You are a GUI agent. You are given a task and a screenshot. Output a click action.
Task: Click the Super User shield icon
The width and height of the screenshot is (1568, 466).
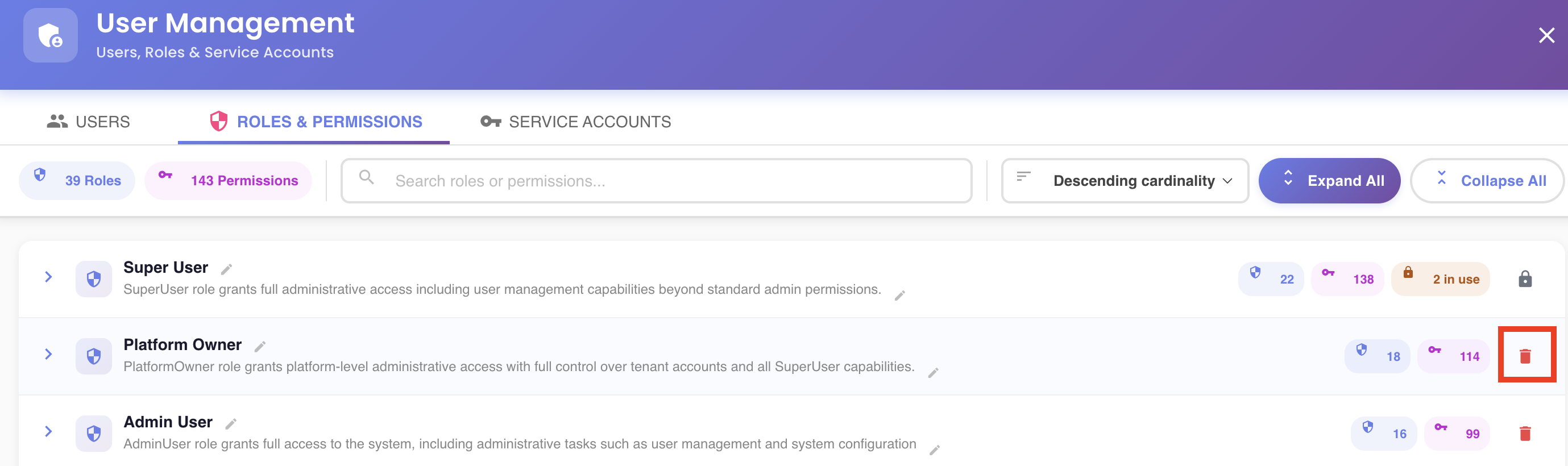click(x=94, y=278)
